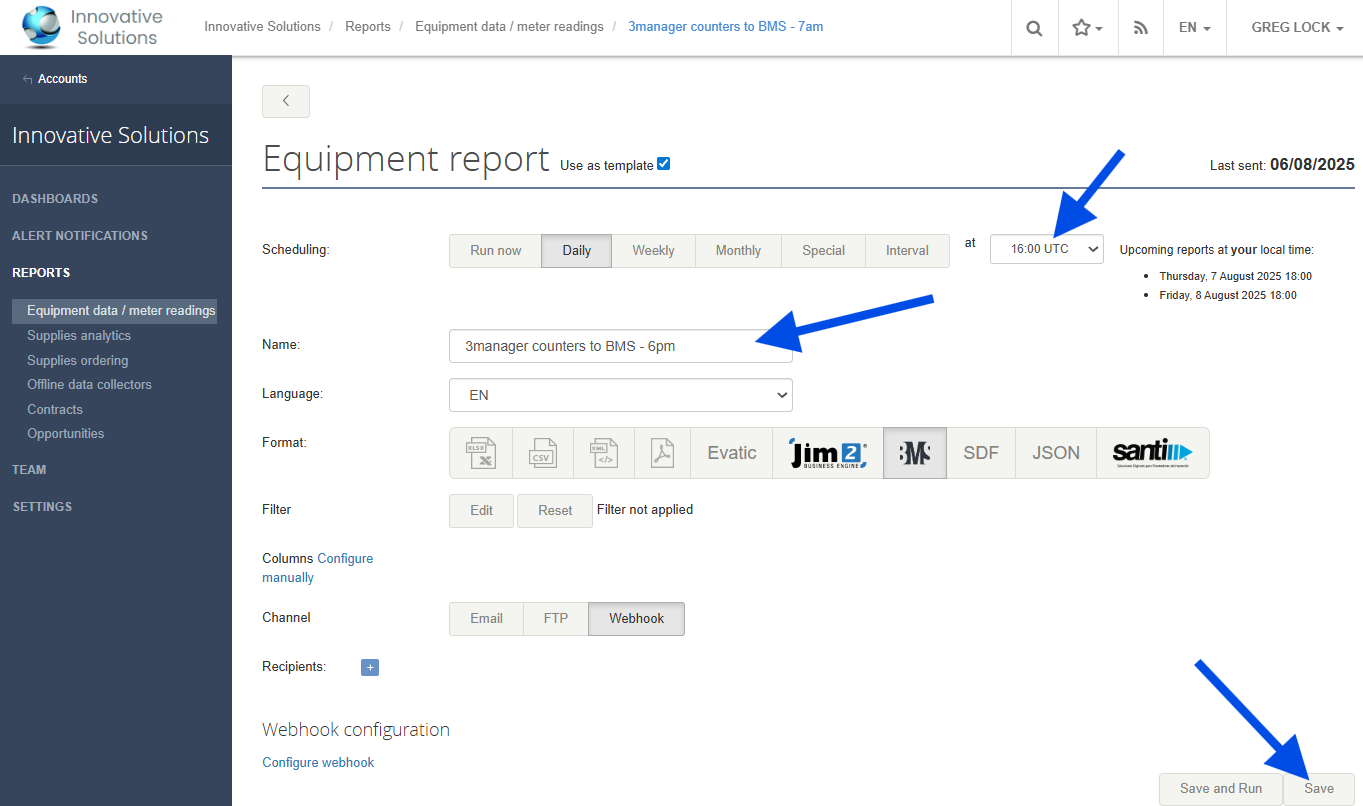Open the TEAM sidebar section
This screenshot has width=1363, height=806.
click(x=29, y=470)
